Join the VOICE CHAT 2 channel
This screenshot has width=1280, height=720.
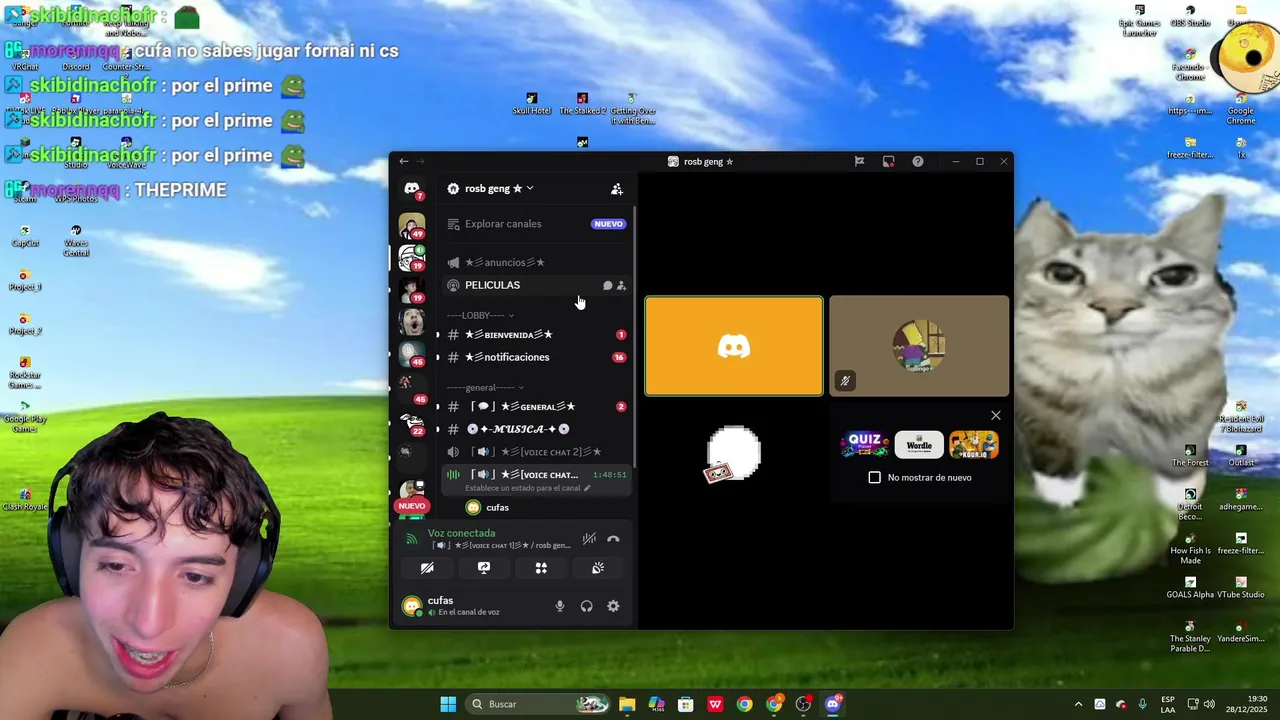[x=536, y=452]
